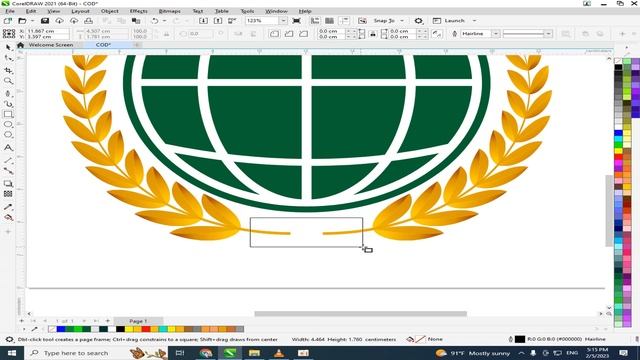Open VLC from the taskbar
Image resolution: width=640 pixels, height=360 pixels.
coord(279,353)
